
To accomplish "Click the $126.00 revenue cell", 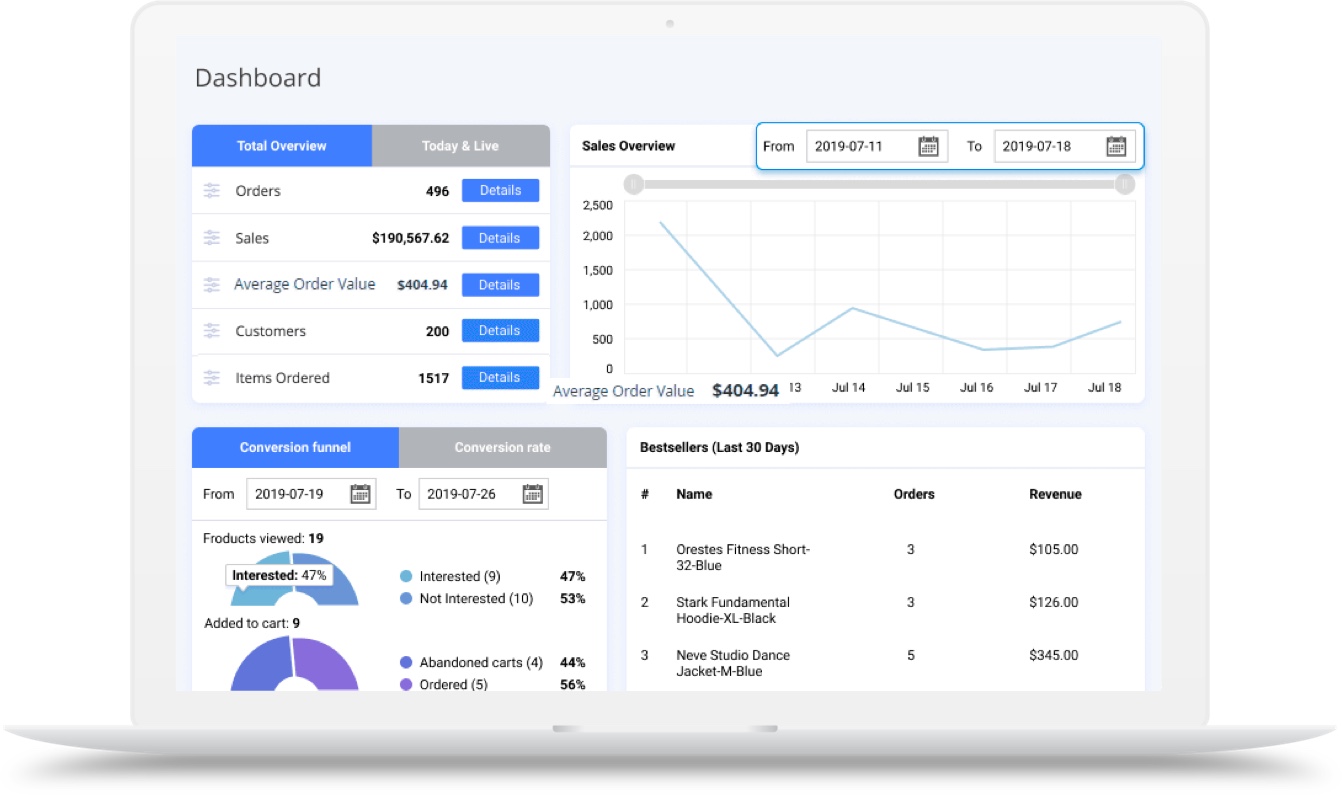I will [x=1054, y=603].
